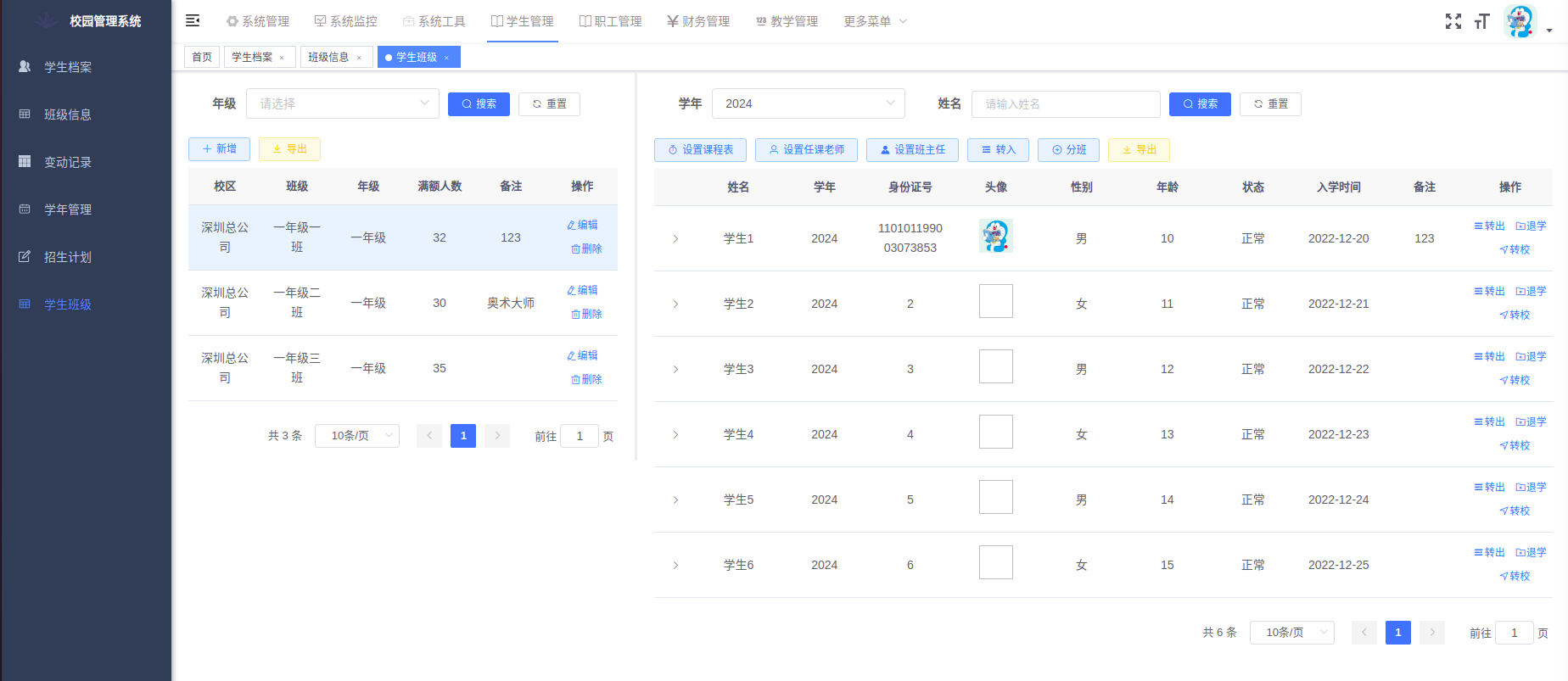This screenshot has width=1568, height=681.
Task: Click 转校 for 学生6
Action: [1515, 577]
